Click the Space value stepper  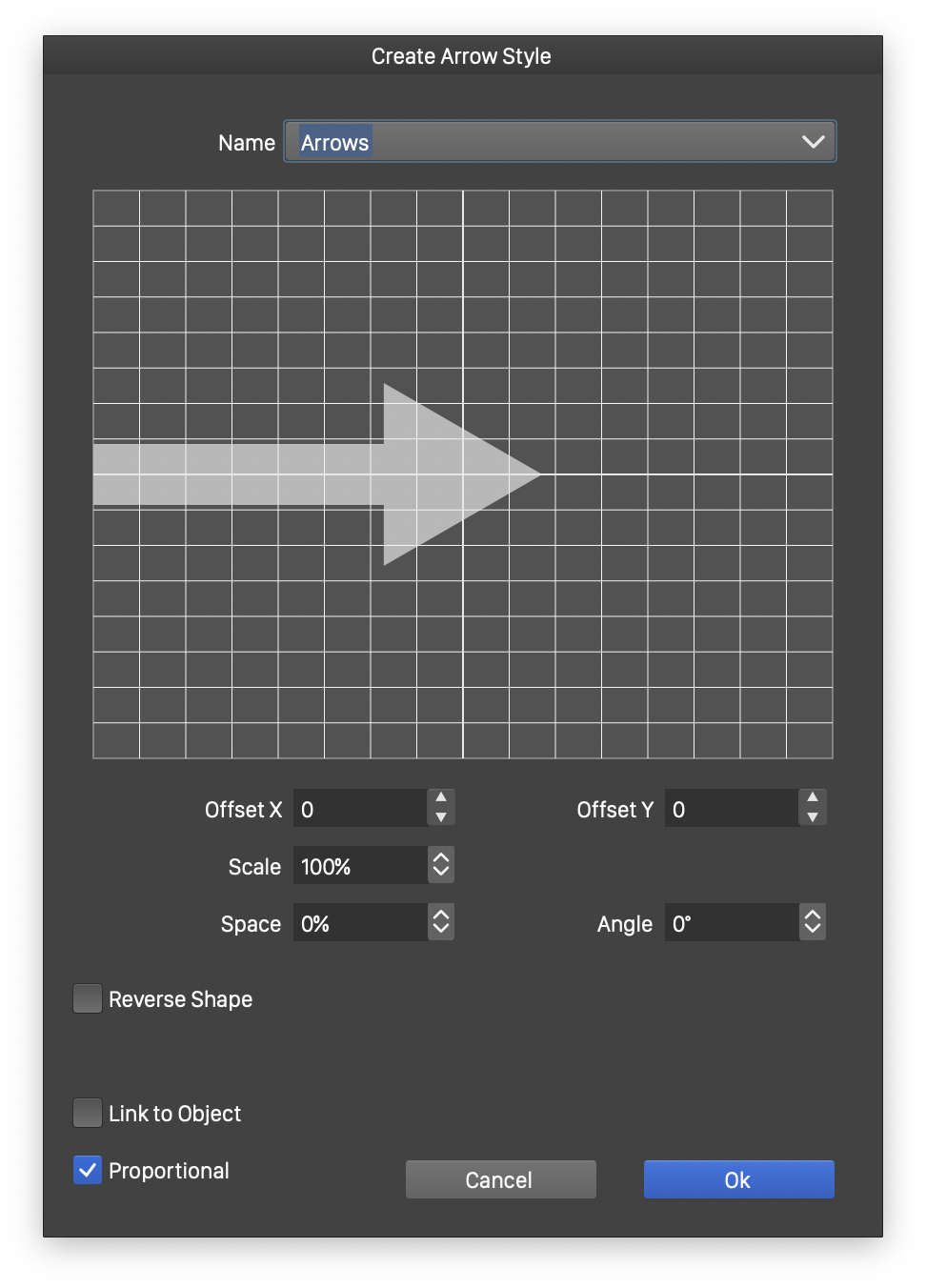point(441,922)
